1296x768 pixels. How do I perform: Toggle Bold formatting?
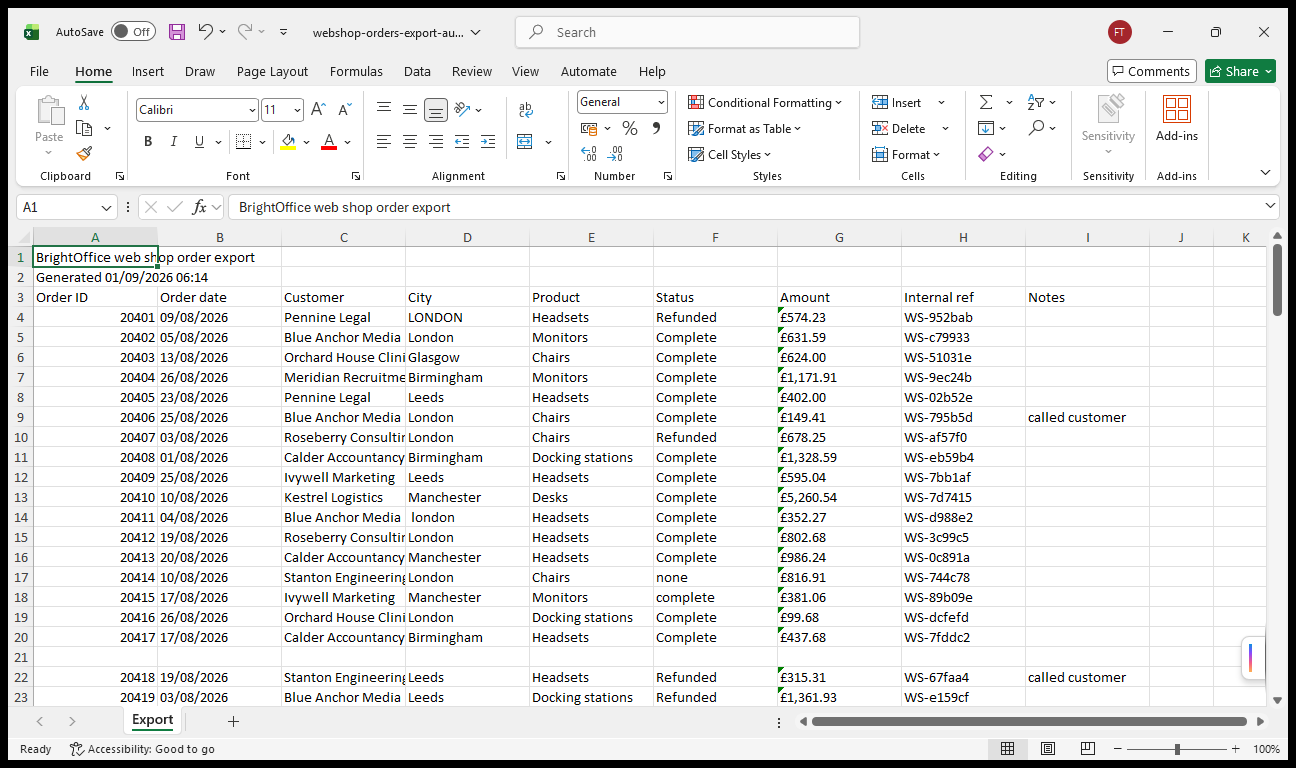(x=148, y=142)
